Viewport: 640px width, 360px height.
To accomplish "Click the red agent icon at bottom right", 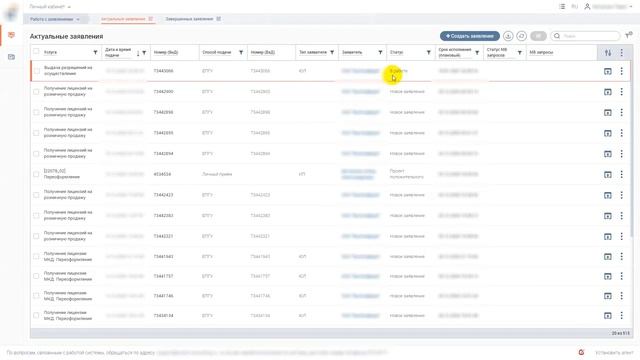I will pyautogui.click(x=581, y=352).
